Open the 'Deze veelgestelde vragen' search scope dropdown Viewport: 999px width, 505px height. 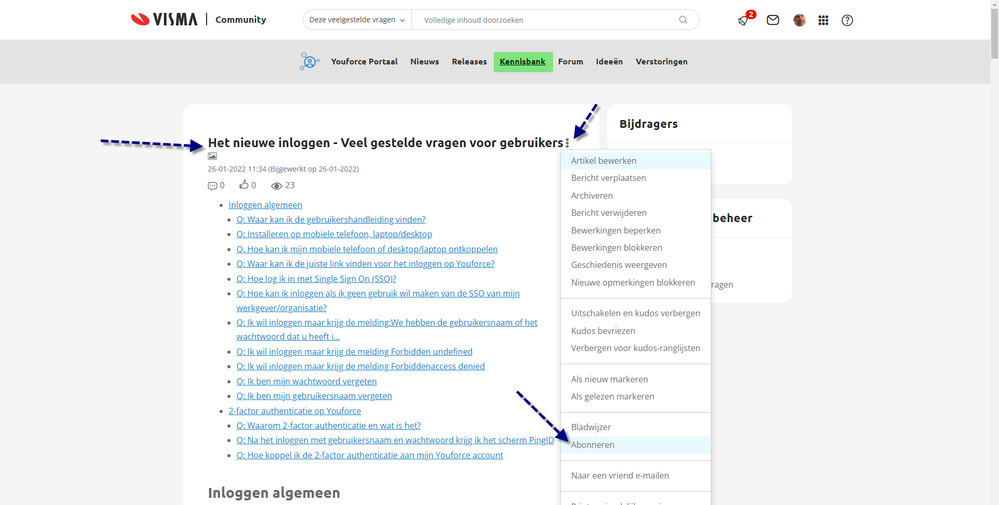(357, 20)
